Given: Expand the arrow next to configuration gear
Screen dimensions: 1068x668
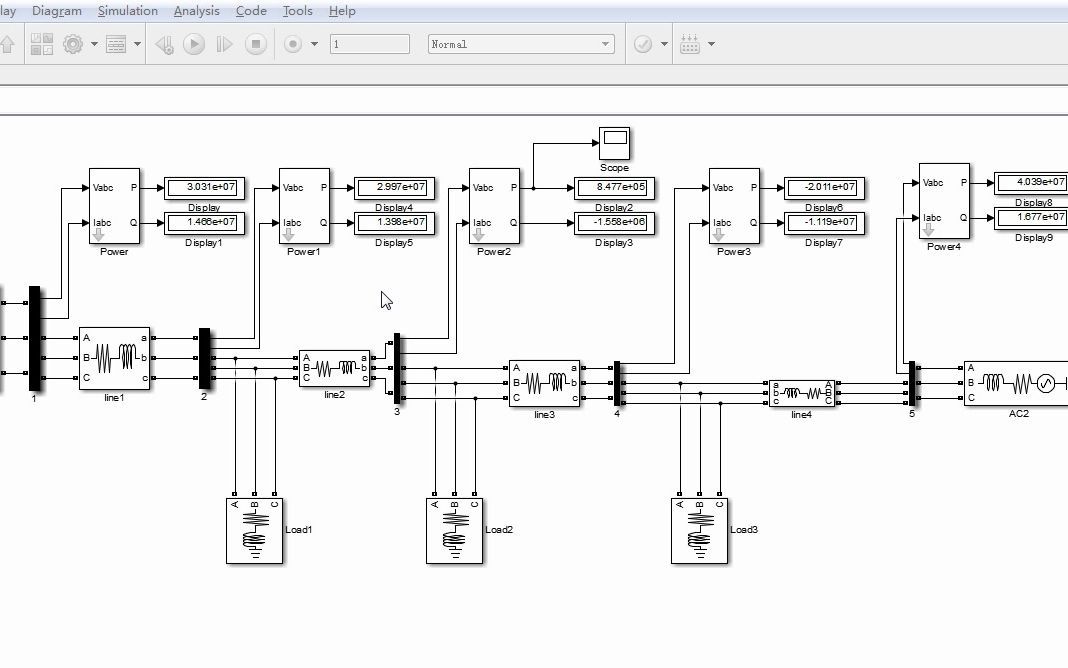Looking at the screenshot, I should [x=94, y=44].
